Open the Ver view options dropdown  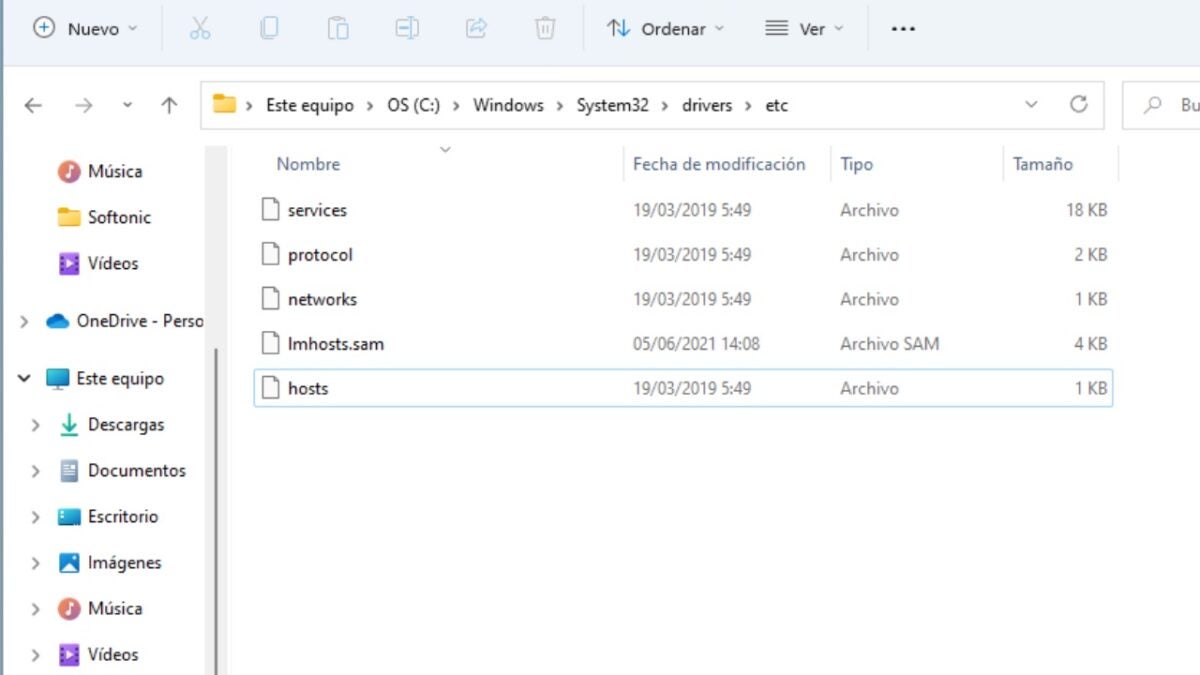tap(804, 29)
